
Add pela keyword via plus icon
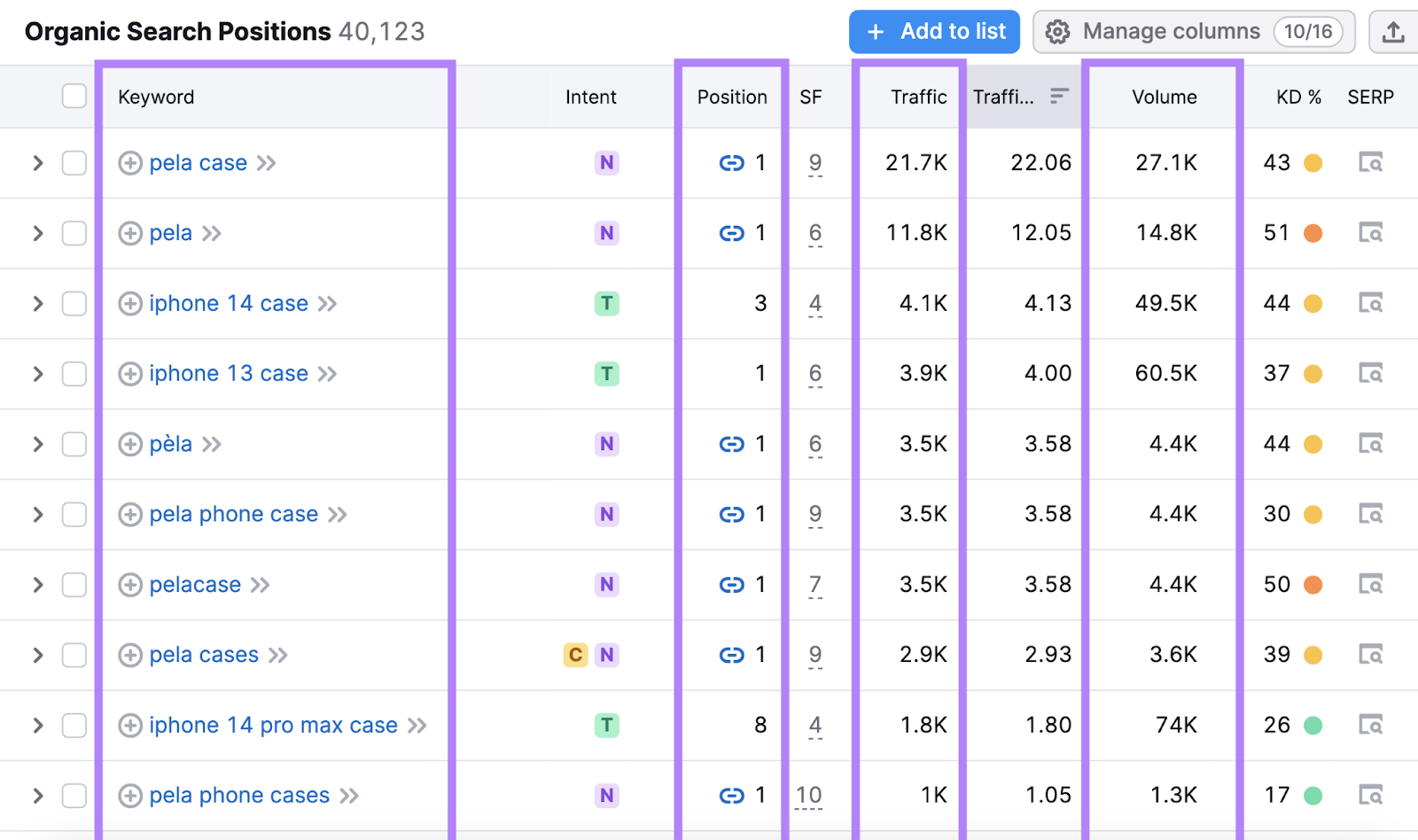pos(130,233)
